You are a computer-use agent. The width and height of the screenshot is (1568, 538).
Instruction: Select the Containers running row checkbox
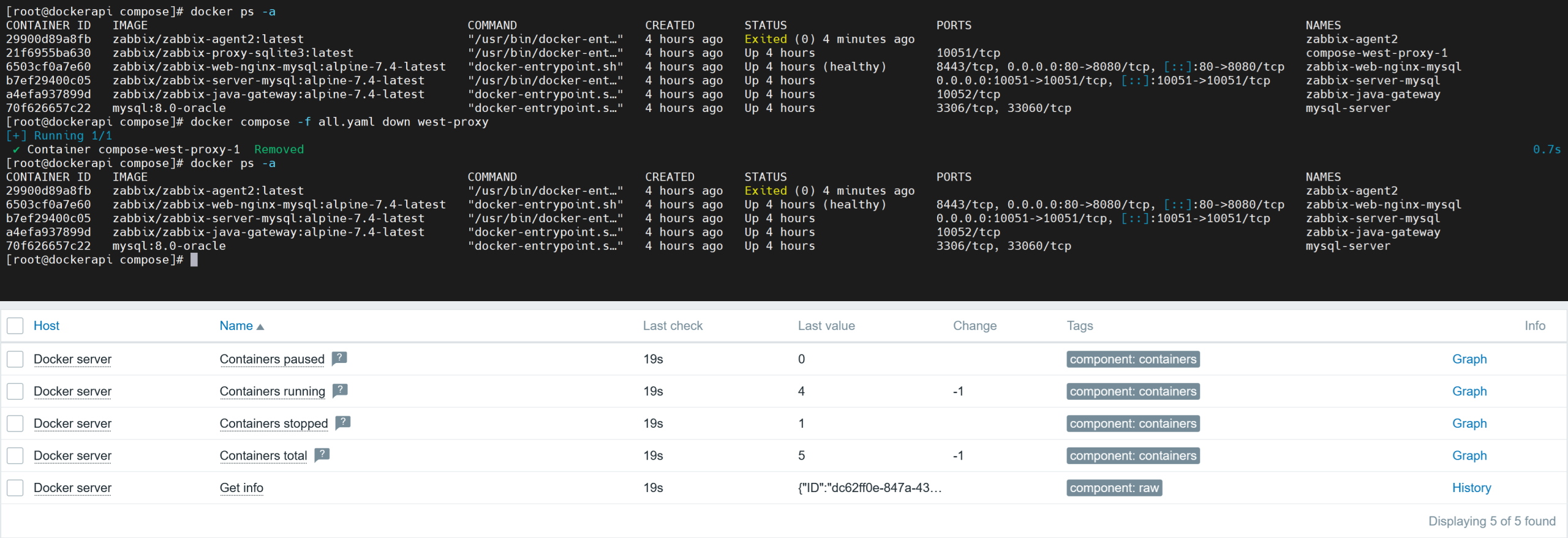(x=15, y=391)
